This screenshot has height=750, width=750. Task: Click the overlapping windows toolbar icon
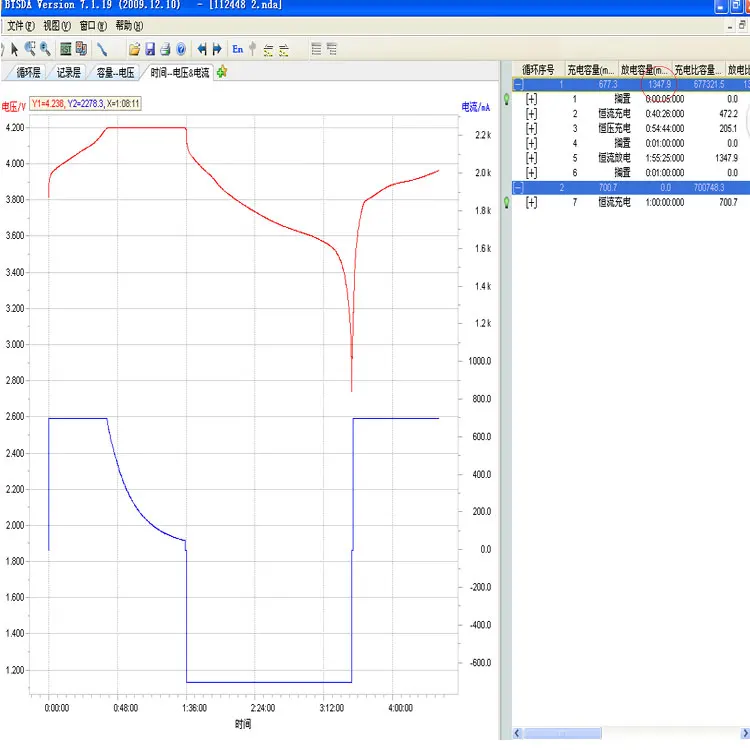click(81, 49)
